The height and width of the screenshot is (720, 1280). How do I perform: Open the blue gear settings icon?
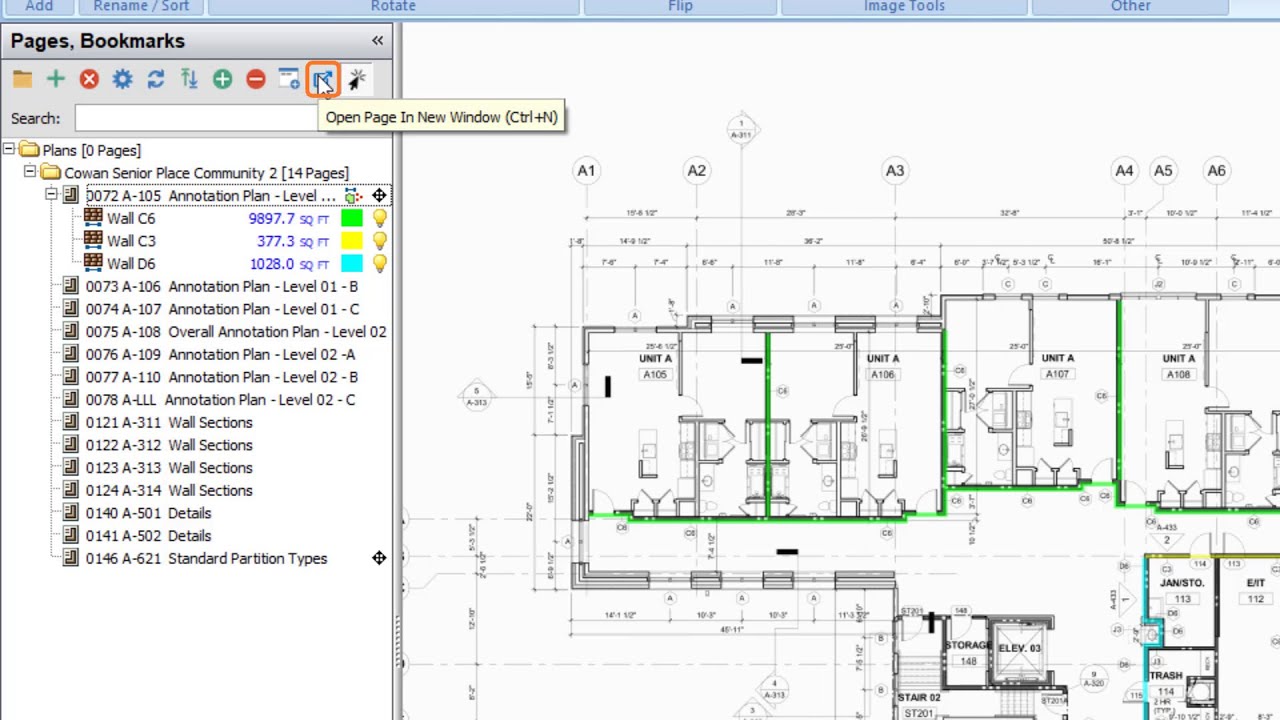point(122,79)
